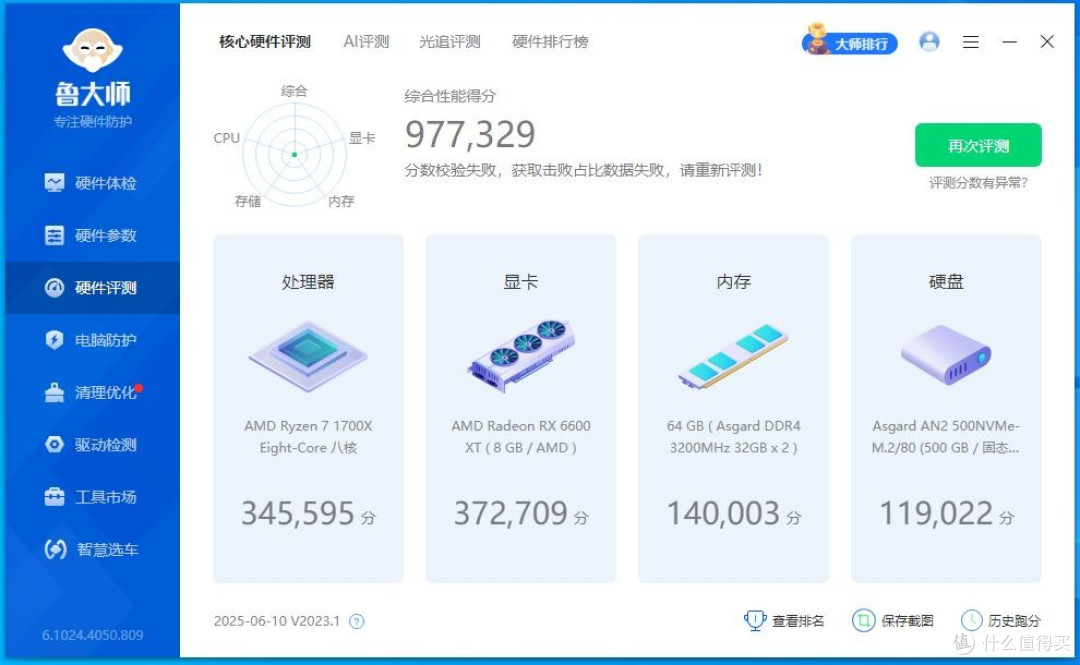Switch to AI评测 tab
Image resolution: width=1080 pixels, height=665 pixels.
(x=366, y=42)
